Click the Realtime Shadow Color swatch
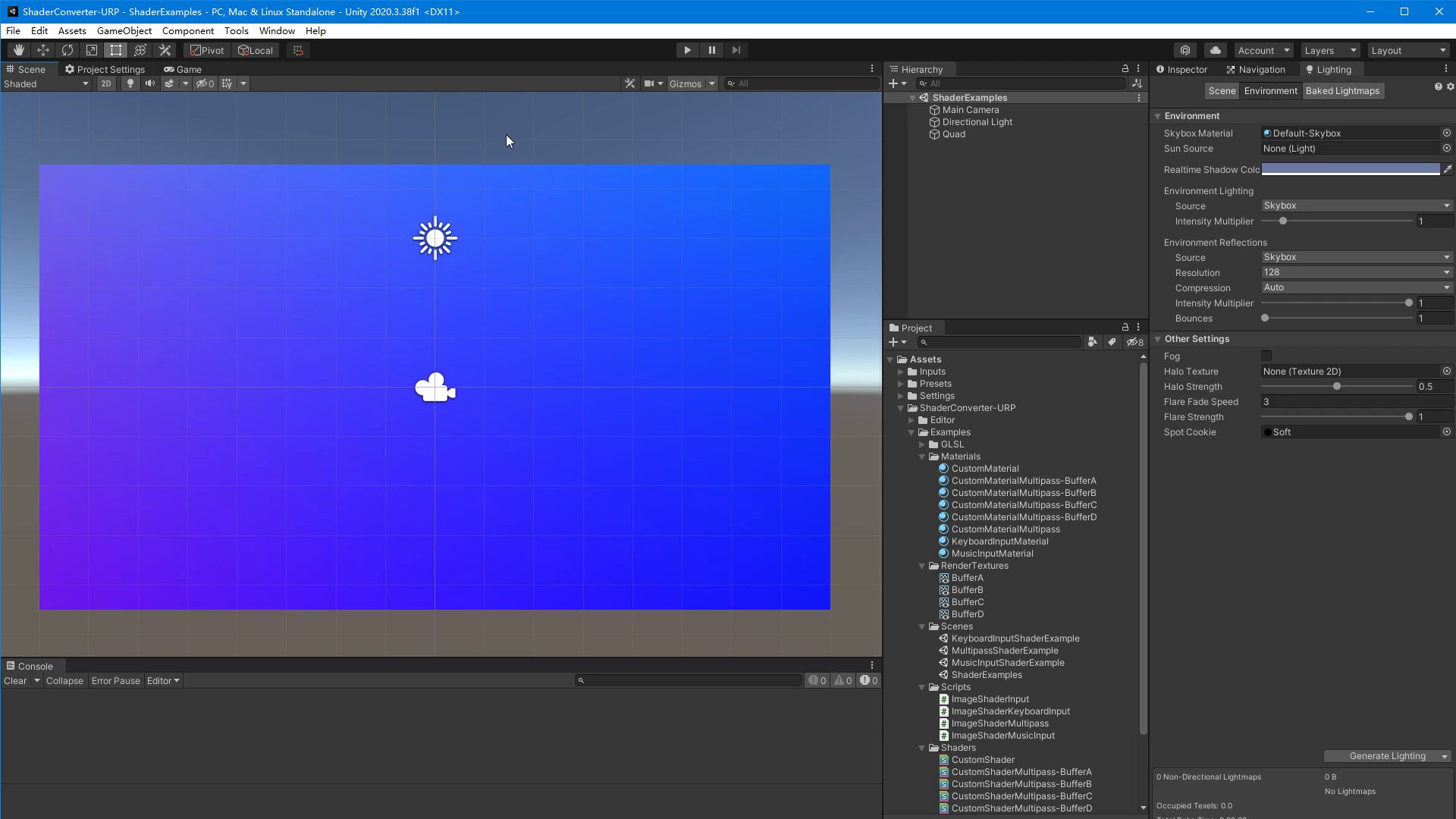This screenshot has width=1456, height=819. click(x=1350, y=168)
